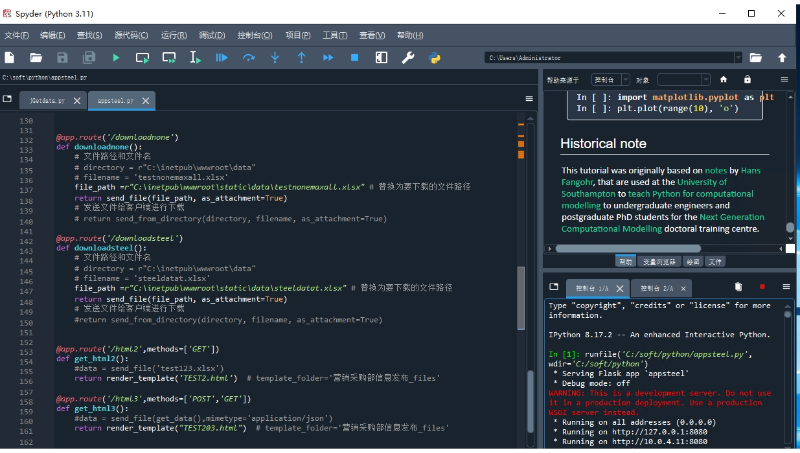Open the Help pane hamburger options menu

[784, 80]
